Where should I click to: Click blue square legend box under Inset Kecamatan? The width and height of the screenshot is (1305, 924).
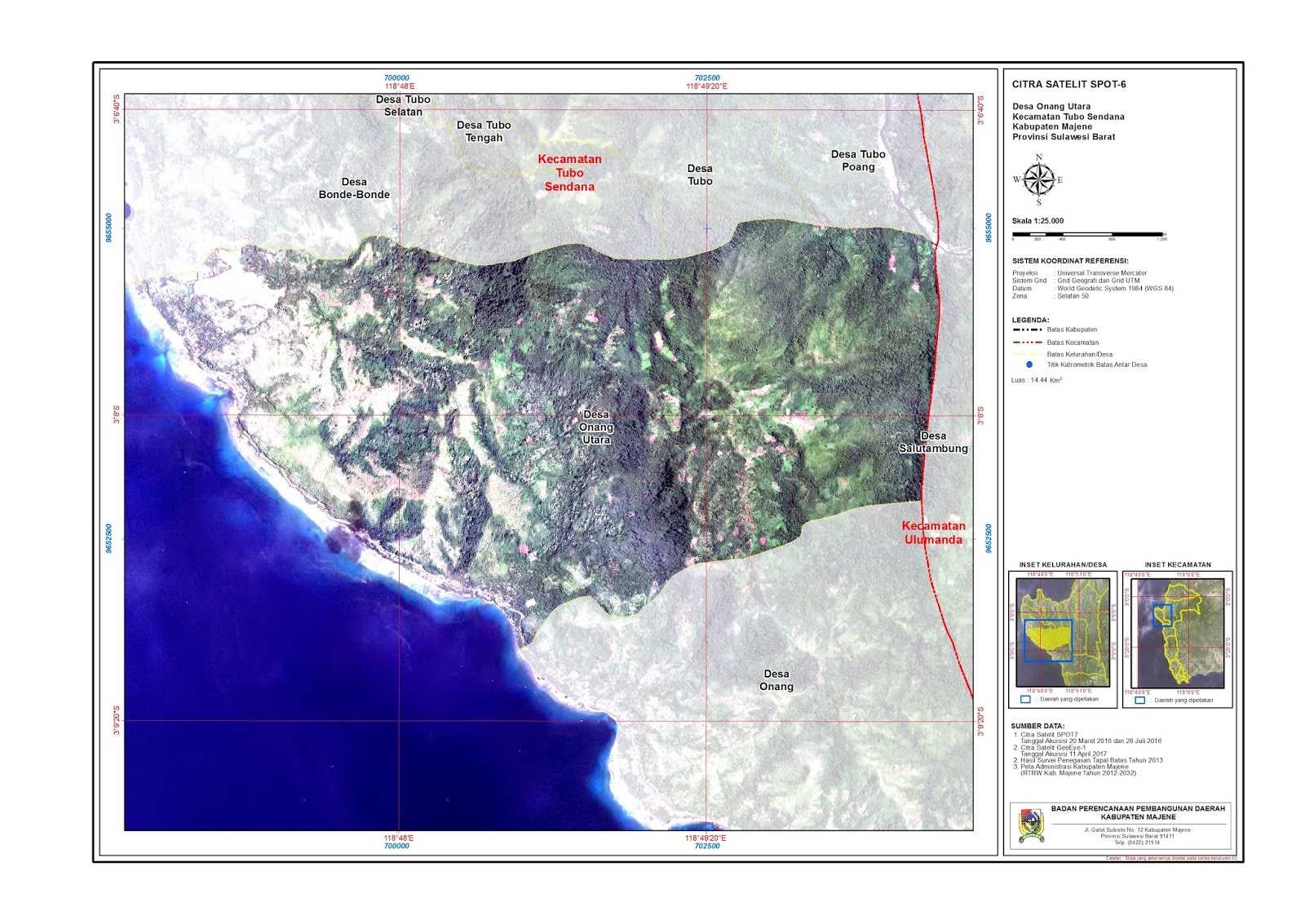pos(1139,700)
